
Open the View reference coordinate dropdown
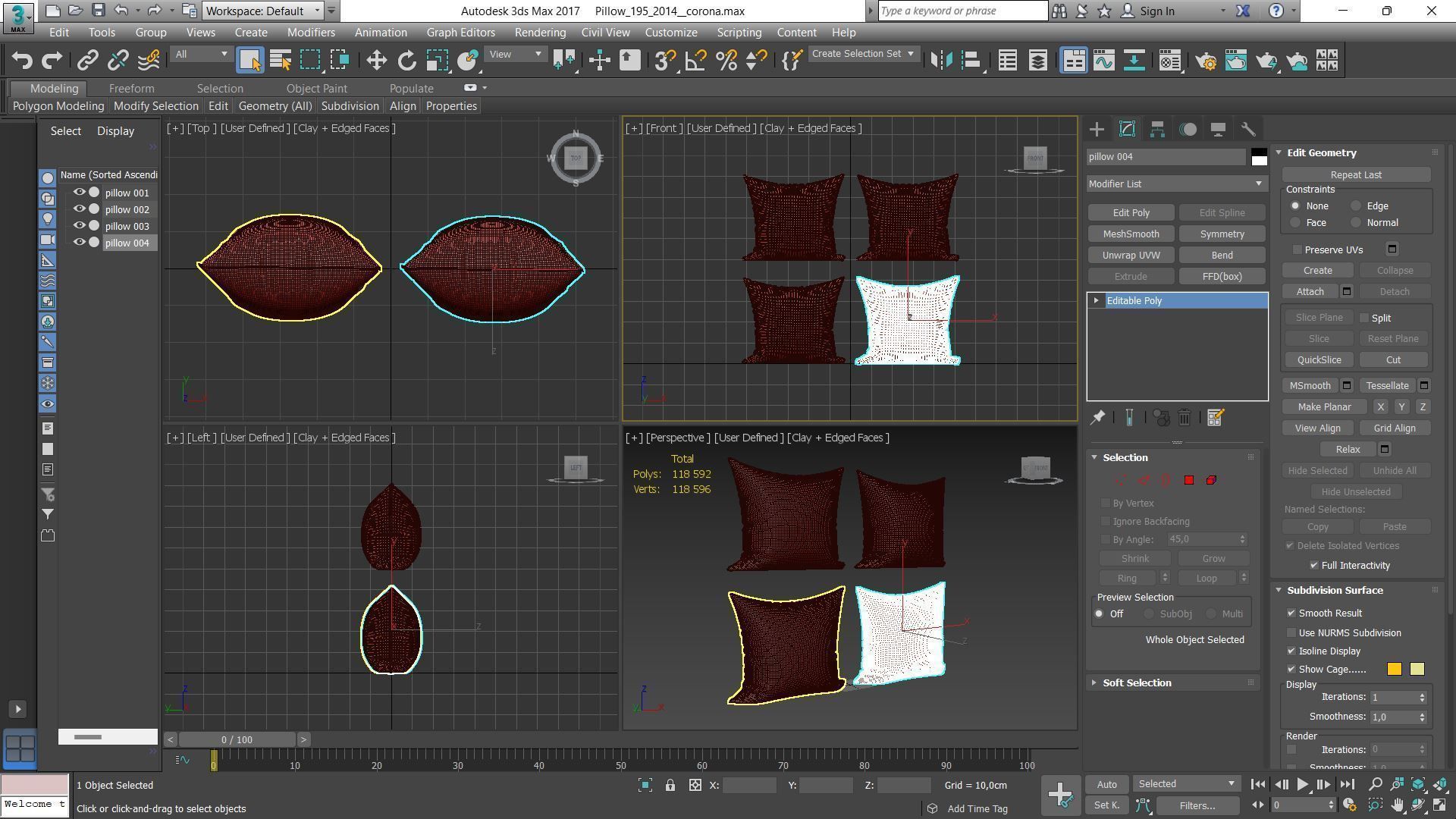click(516, 55)
